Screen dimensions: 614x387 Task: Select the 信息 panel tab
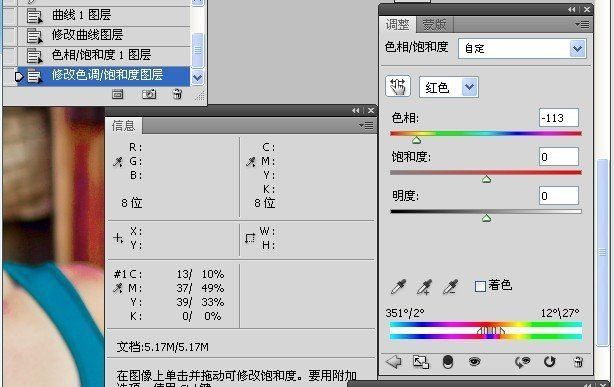pos(123,126)
